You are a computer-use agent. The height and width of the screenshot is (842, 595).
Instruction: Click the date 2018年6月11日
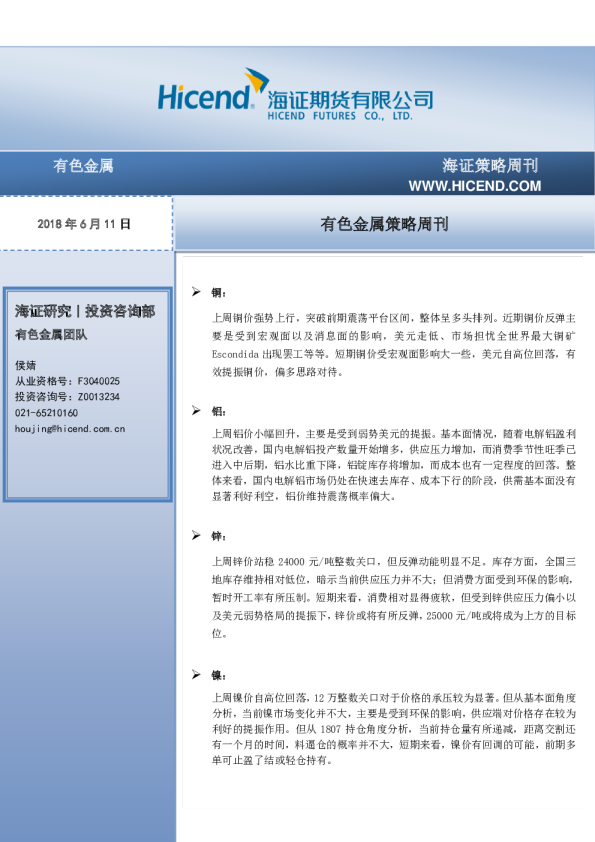click(84, 224)
